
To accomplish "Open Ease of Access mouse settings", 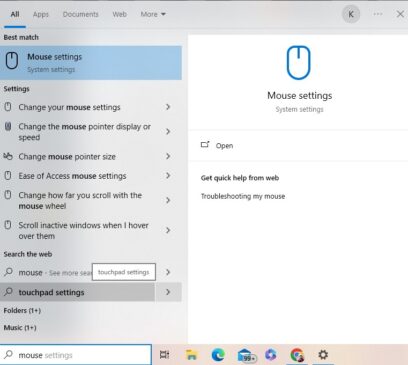I will pos(77,176).
